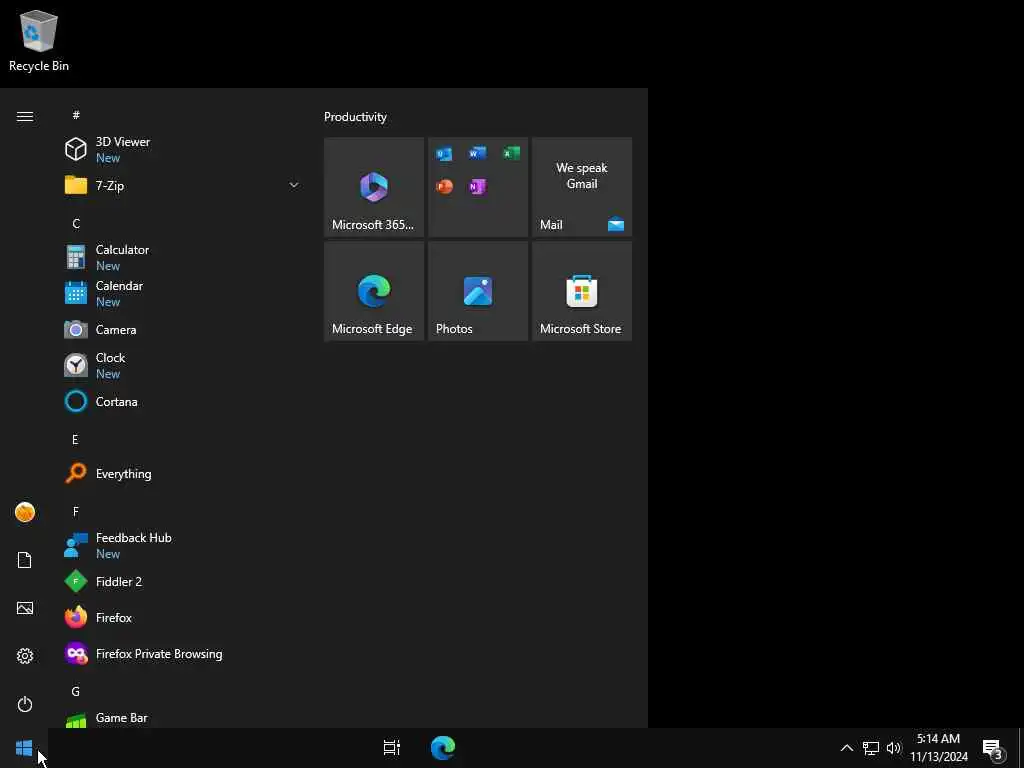The height and width of the screenshot is (768, 1024).
Task: Open Firefox from the app list
Action: pyautogui.click(x=183, y=617)
